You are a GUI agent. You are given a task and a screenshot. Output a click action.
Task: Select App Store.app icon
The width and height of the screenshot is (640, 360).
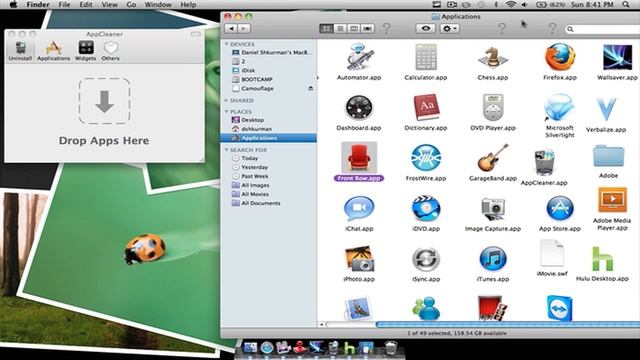coord(560,209)
